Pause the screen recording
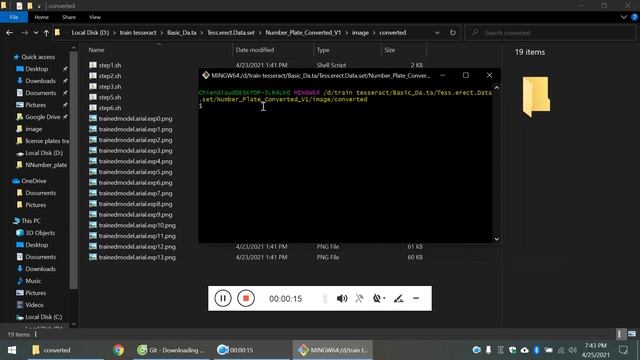The height and width of the screenshot is (360, 640). tap(223, 298)
